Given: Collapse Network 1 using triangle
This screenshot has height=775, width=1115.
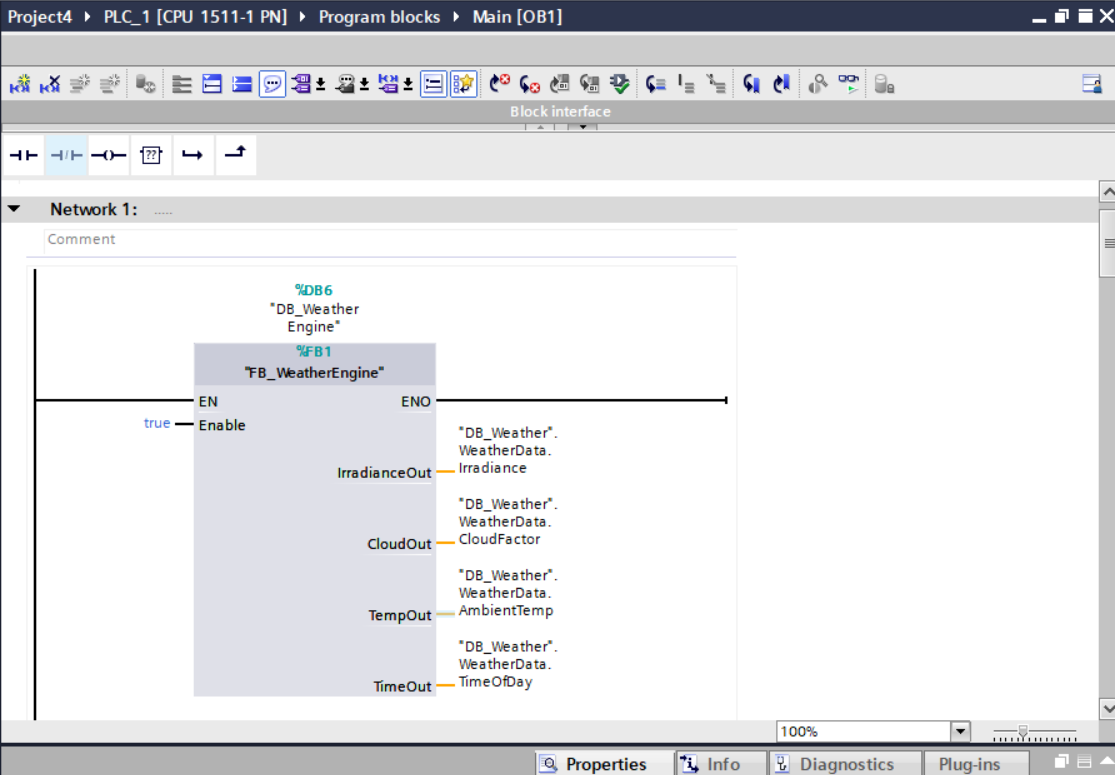Looking at the screenshot, I should pyautogui.click(x=14, y=209).
